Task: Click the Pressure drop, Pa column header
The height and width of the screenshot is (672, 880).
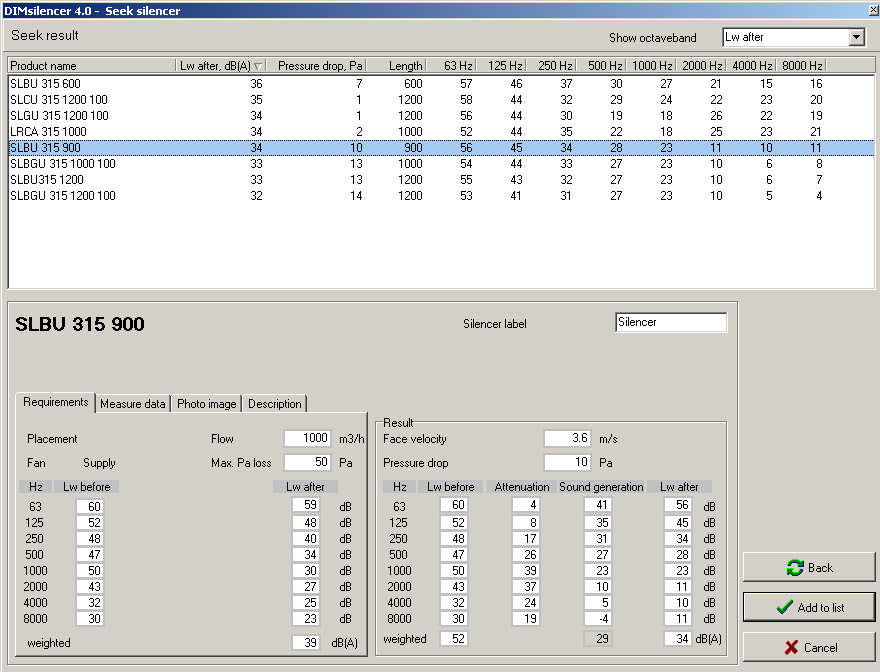Action: click(317, 66)
